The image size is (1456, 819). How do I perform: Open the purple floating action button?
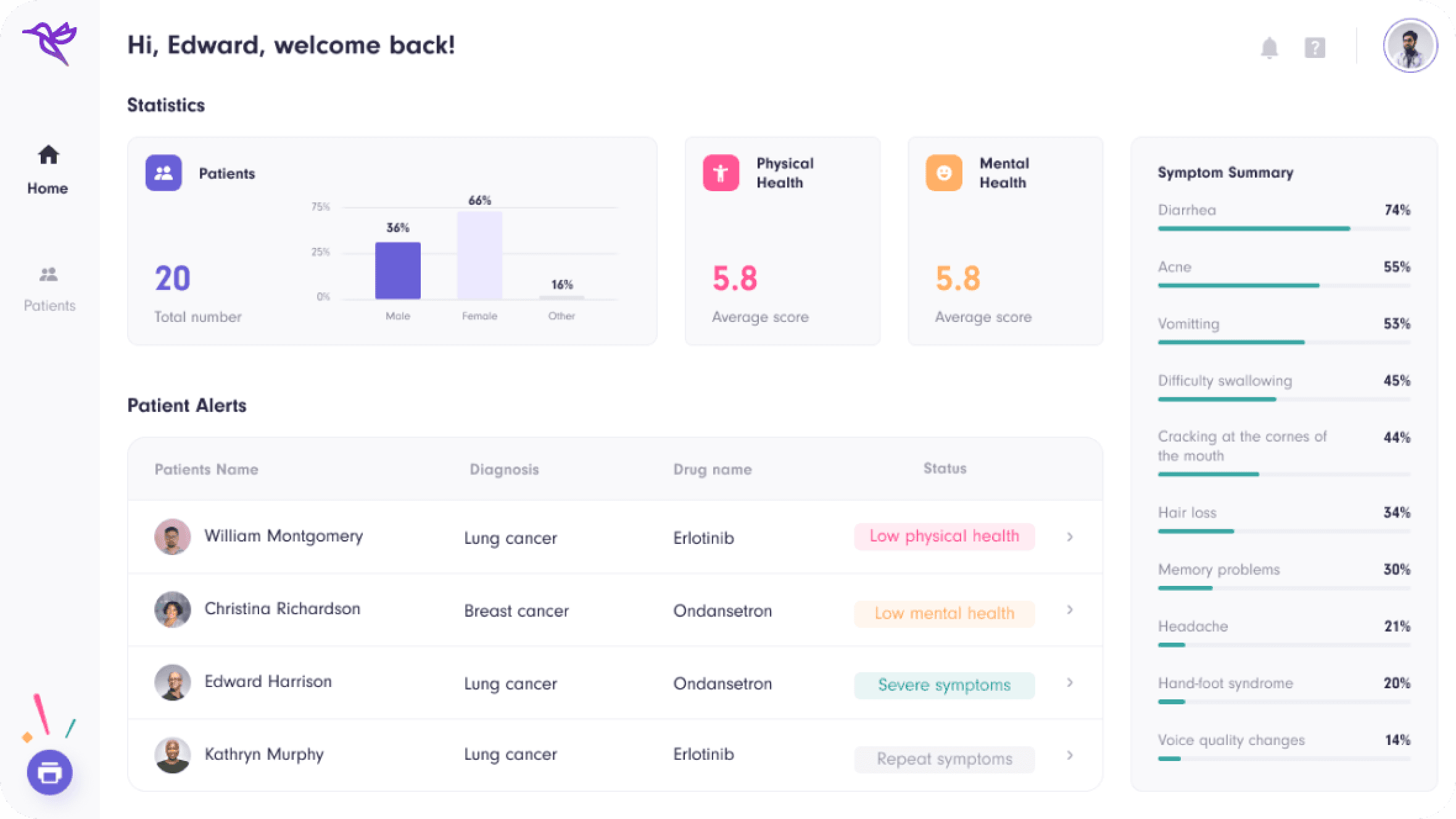tap(50, 772)
